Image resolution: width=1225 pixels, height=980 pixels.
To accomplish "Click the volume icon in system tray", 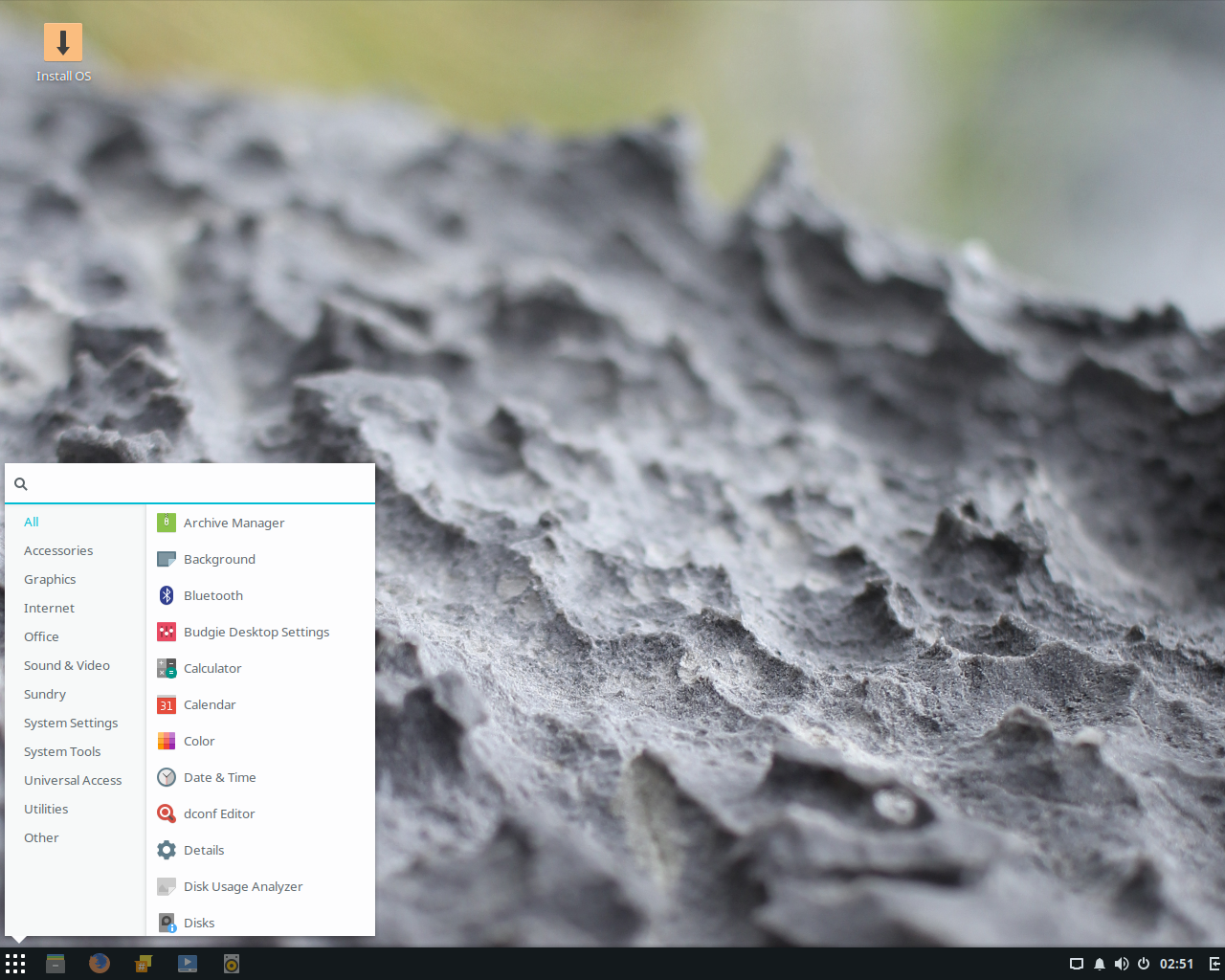I will pos(1122,964).
